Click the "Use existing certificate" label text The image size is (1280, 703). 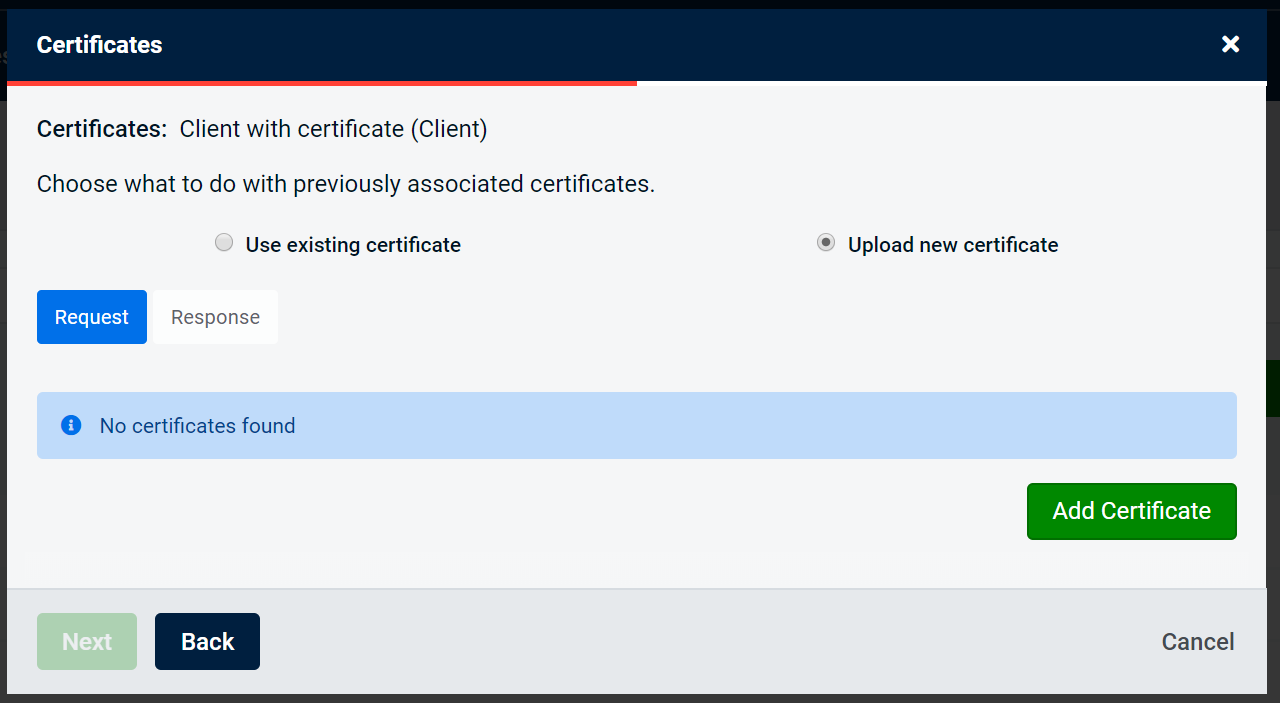(x=353, y=245)
